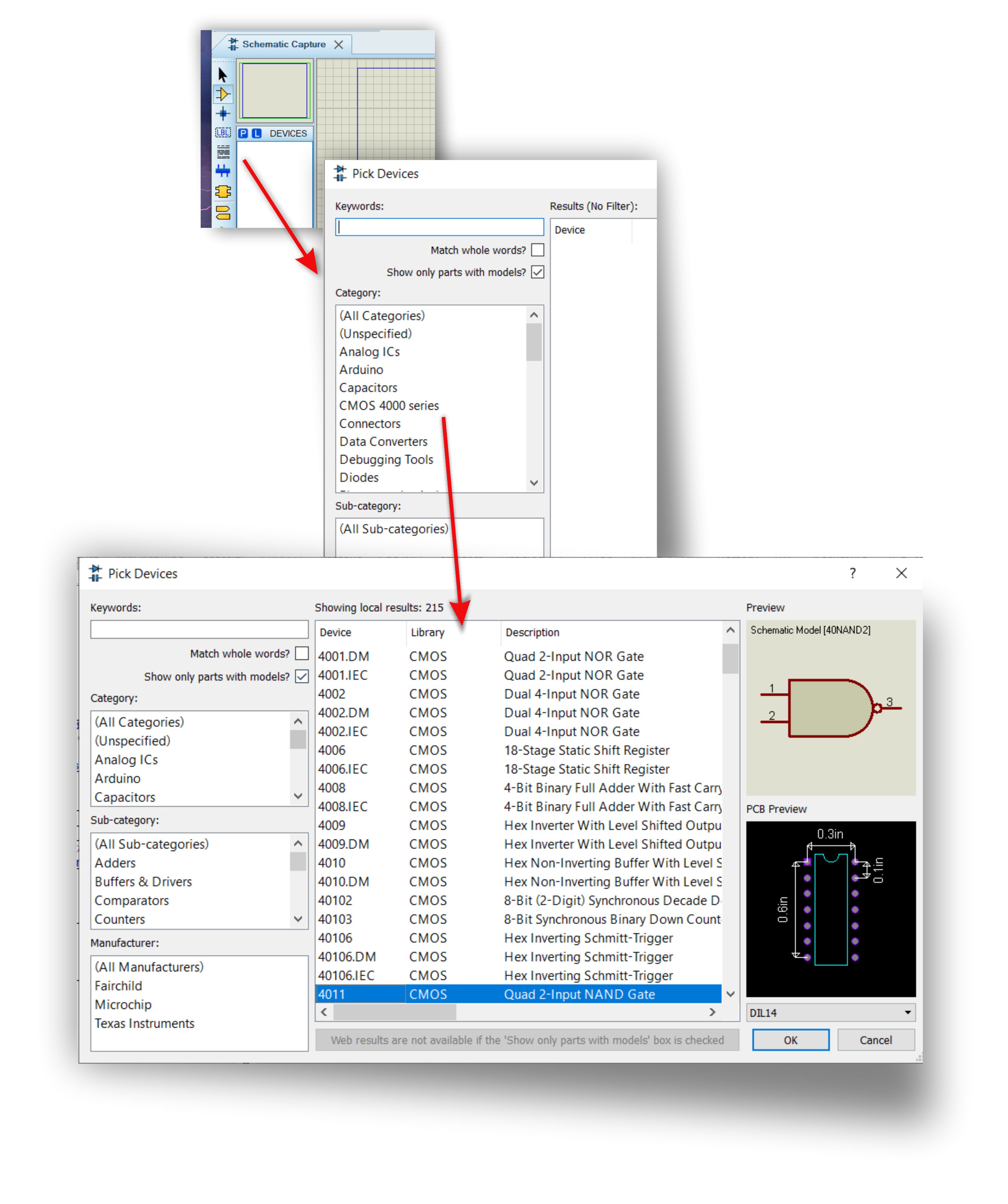This screenshot has width=1008, height=1204.
Task: Close the Schematic Capture tab
Action: (339, 44)
